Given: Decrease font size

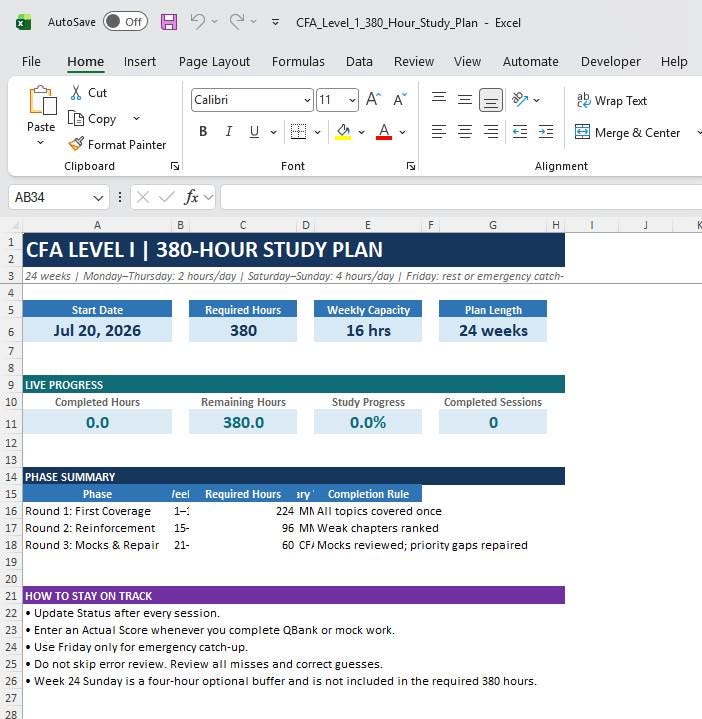Looking at the screenshot, I should (x=400, y=100).
